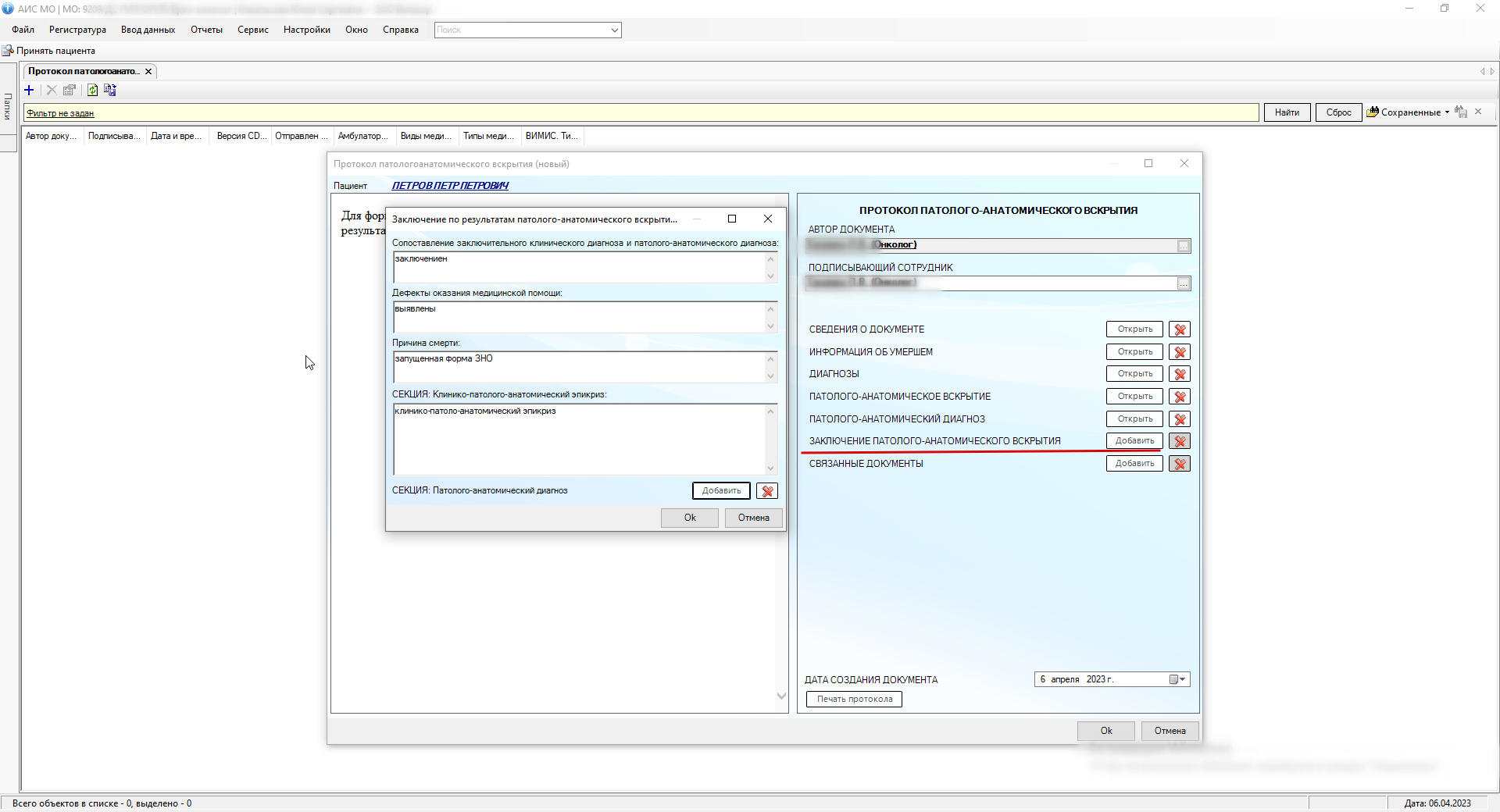The image size is (1500, 812).
Task: Clear ПАТОЛОГО-АНАТОМИЧЕСКОЕ ВСКРЫТИЕ with red X
Action: pyautogui.click(x=1180, y=397)
